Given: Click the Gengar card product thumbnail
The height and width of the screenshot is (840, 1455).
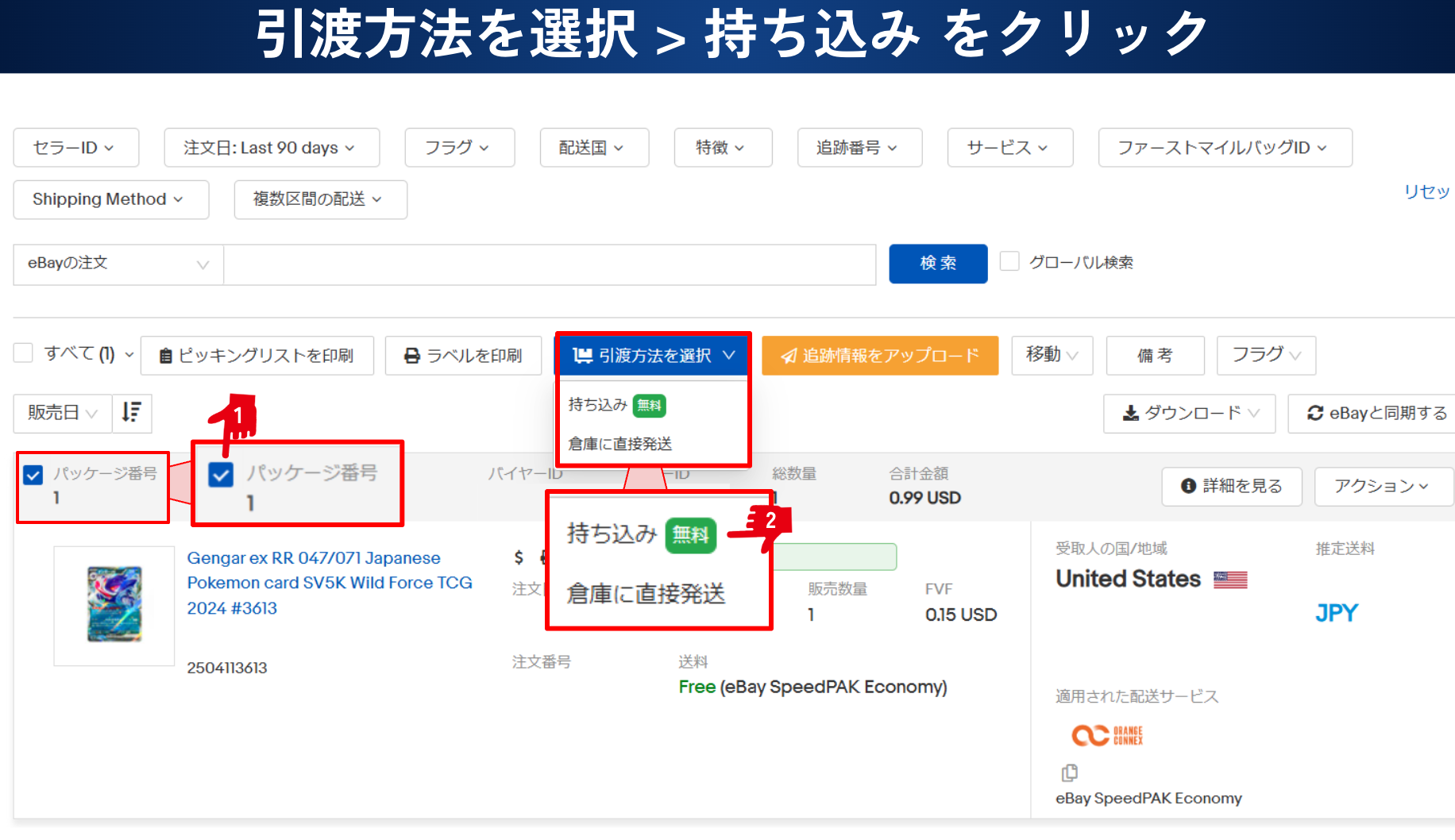Looking at the screenshot, I should tap(114, 605).
